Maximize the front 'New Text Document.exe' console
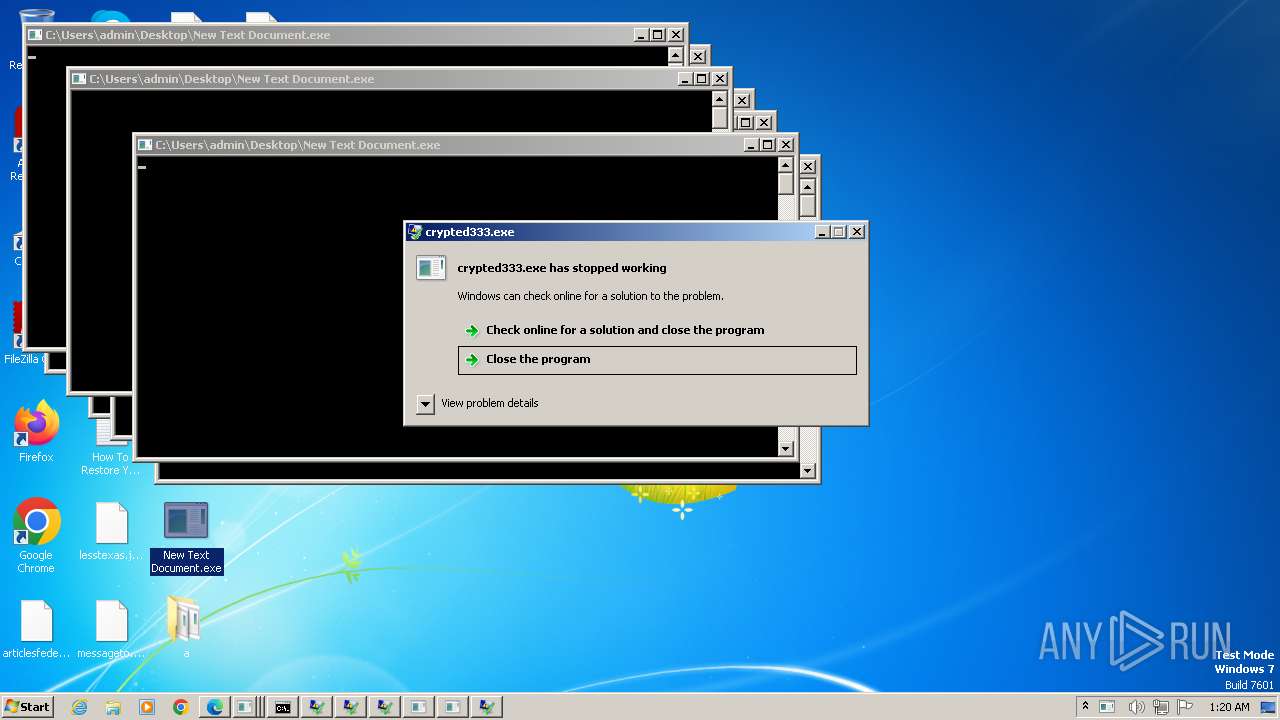The height and width of the screenshot is (720, 1280). 768,145
